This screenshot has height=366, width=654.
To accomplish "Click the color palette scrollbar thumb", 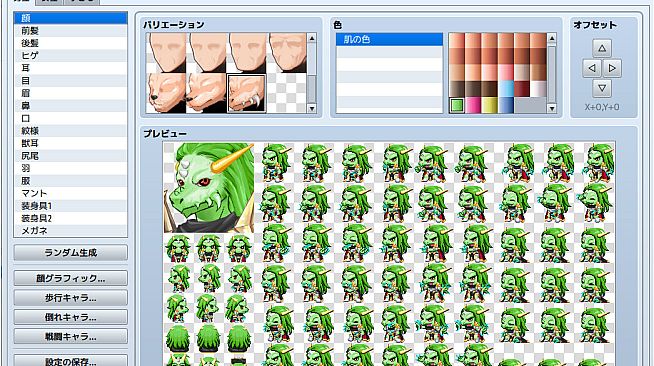I will (x=552, y=74).
